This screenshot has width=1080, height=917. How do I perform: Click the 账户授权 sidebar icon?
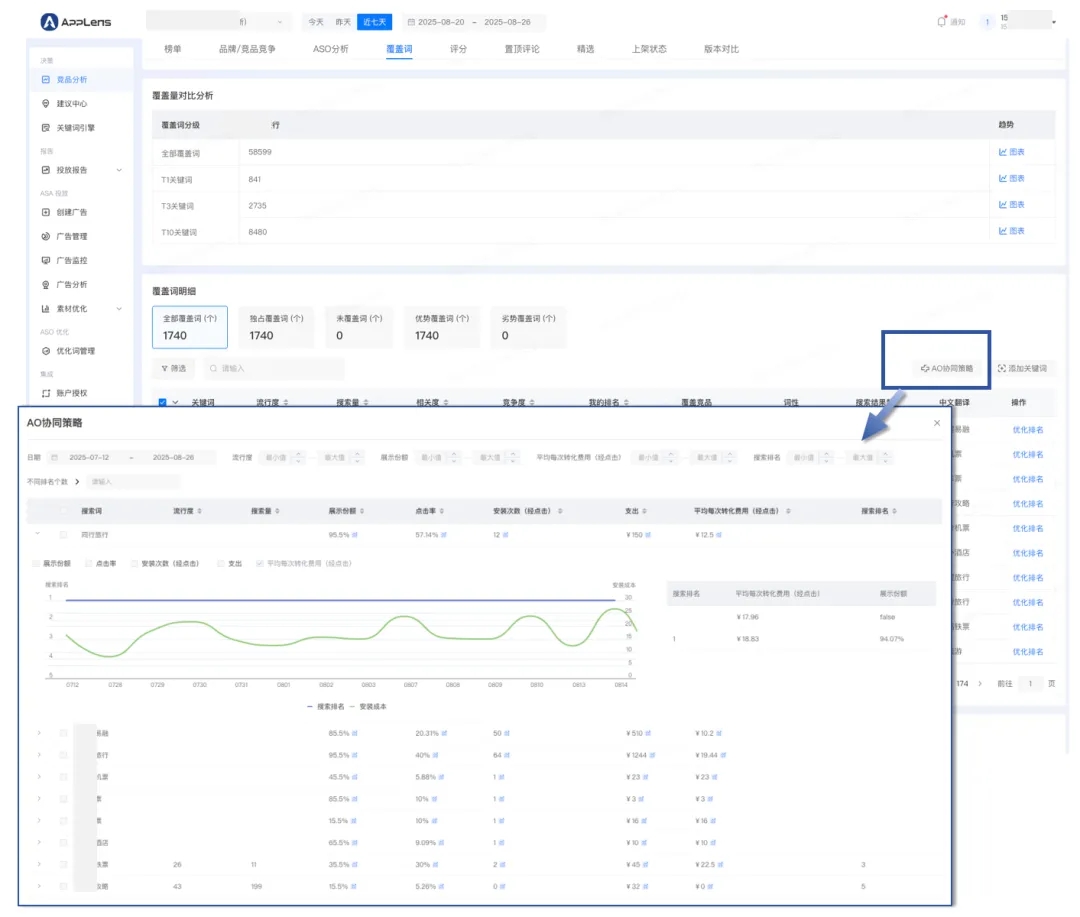point(46,393)
